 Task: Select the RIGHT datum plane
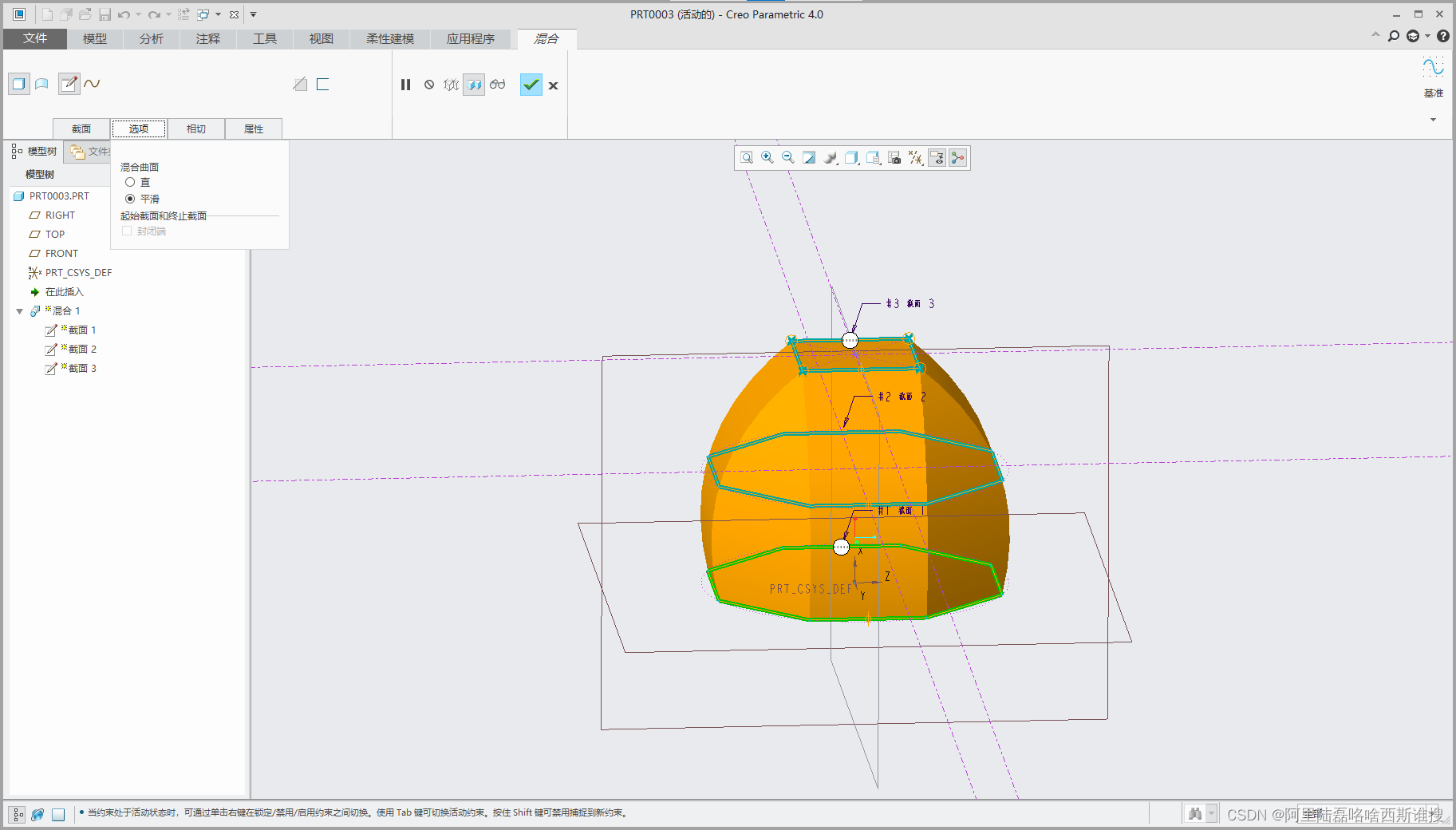click(x=60, y=215)
